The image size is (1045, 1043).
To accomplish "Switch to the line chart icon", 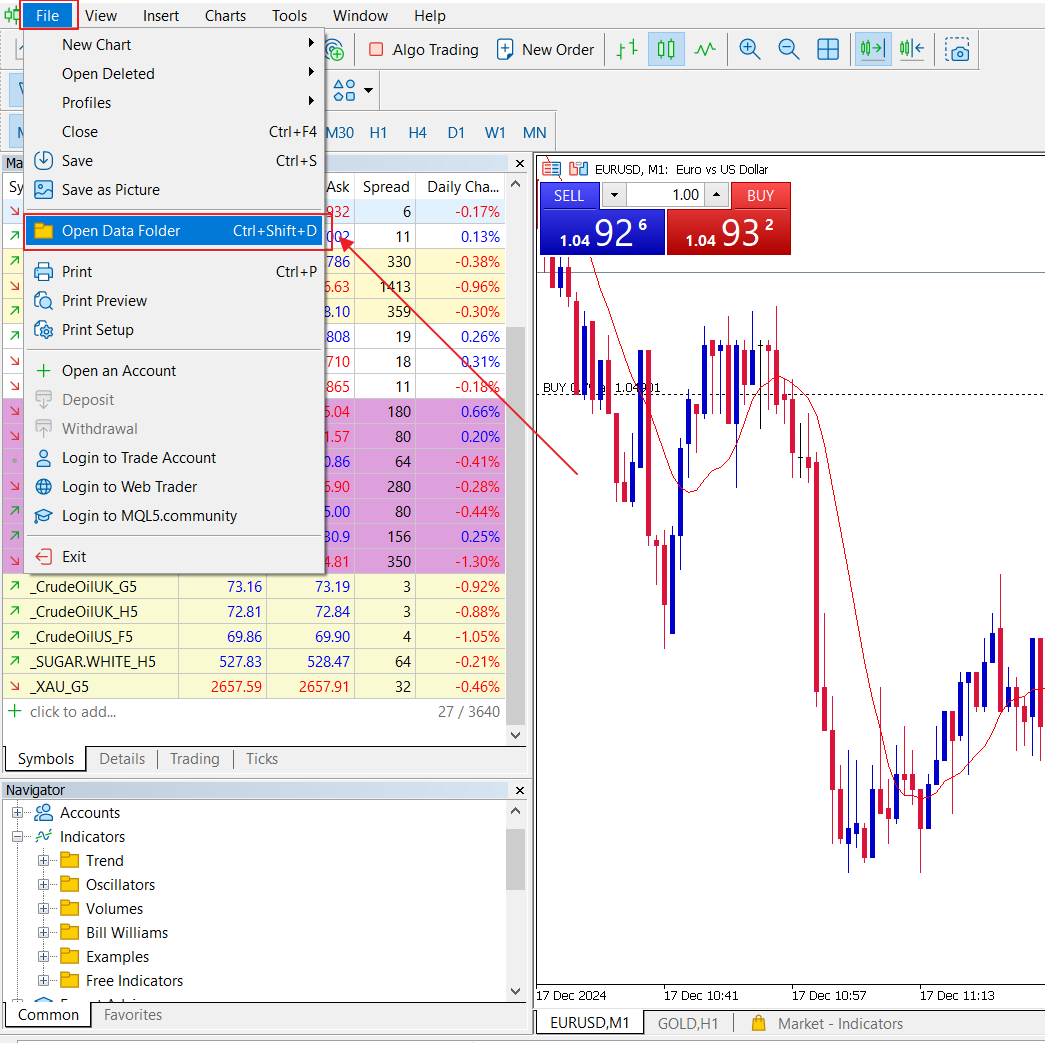I will coord(706,49).
